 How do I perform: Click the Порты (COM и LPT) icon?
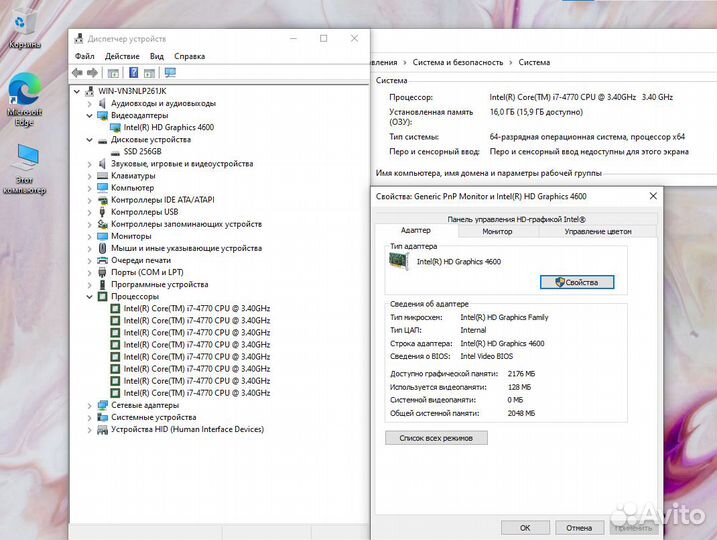pos(102,273)
